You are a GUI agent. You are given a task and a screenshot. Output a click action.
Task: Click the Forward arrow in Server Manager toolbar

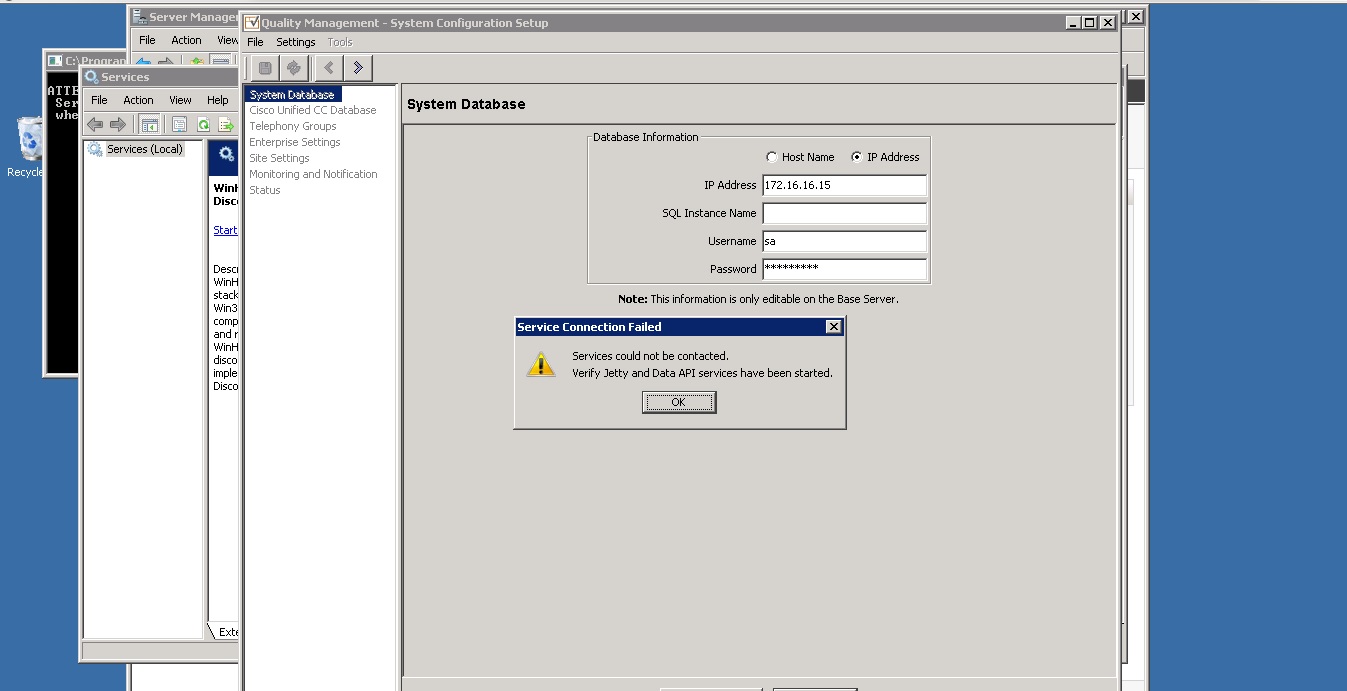click(x=167, y=63)
